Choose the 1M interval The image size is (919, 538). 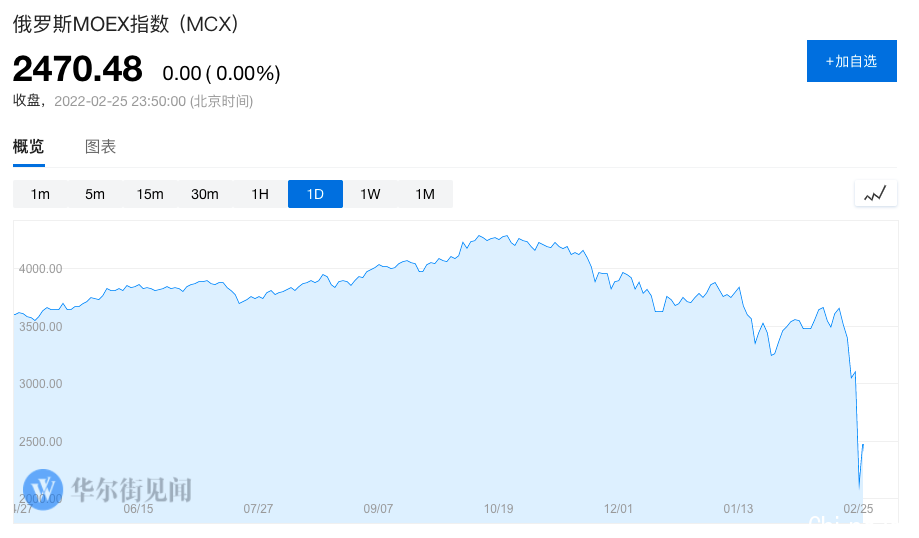tap(426, 194)
